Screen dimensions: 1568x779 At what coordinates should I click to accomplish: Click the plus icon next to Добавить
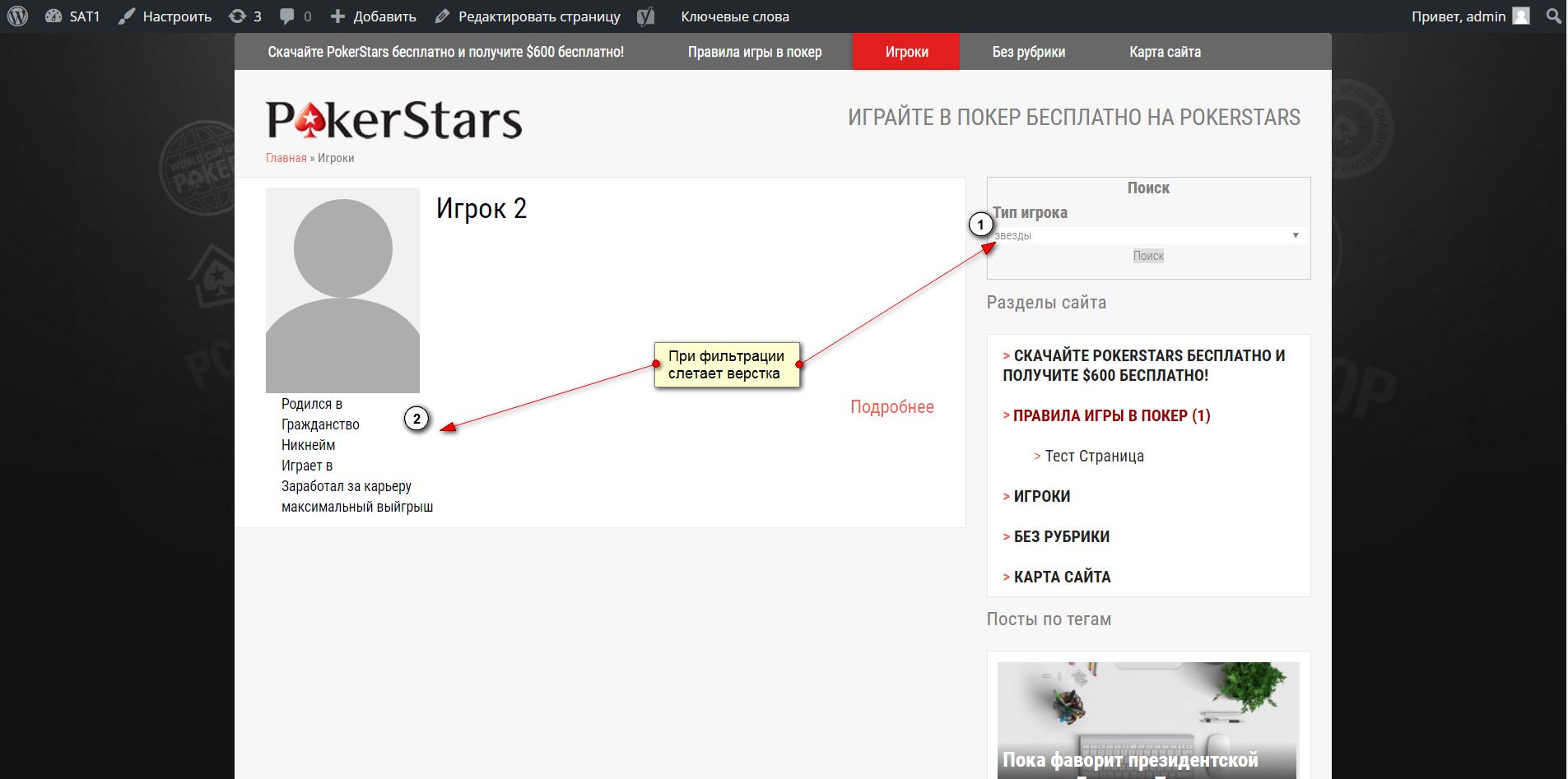coord(337,16)
